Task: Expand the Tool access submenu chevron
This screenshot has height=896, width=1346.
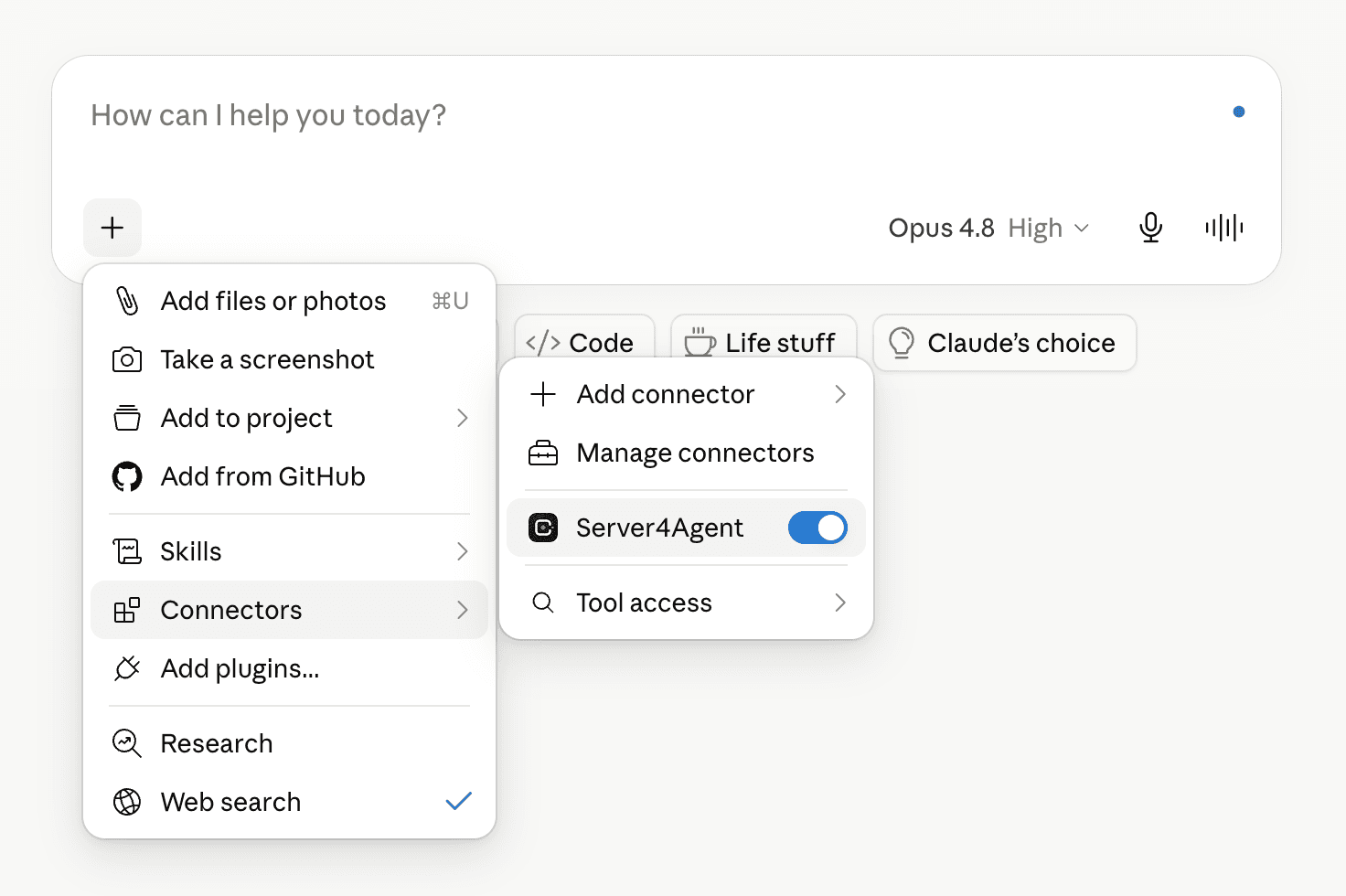Action: tap(839, 603)
